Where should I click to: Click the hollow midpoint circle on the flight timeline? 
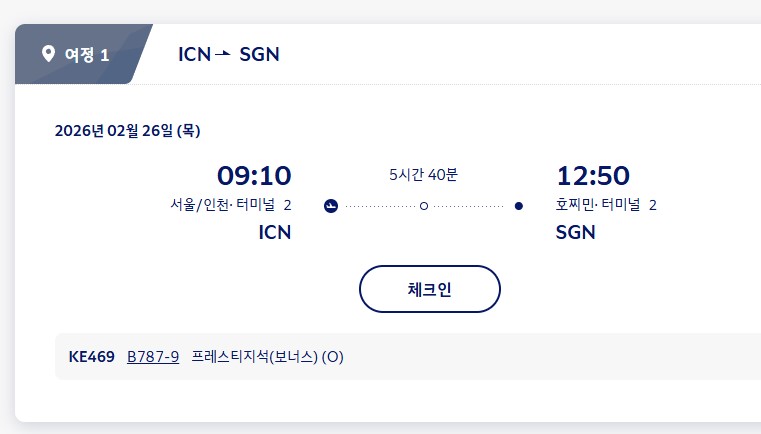point(424,207)
